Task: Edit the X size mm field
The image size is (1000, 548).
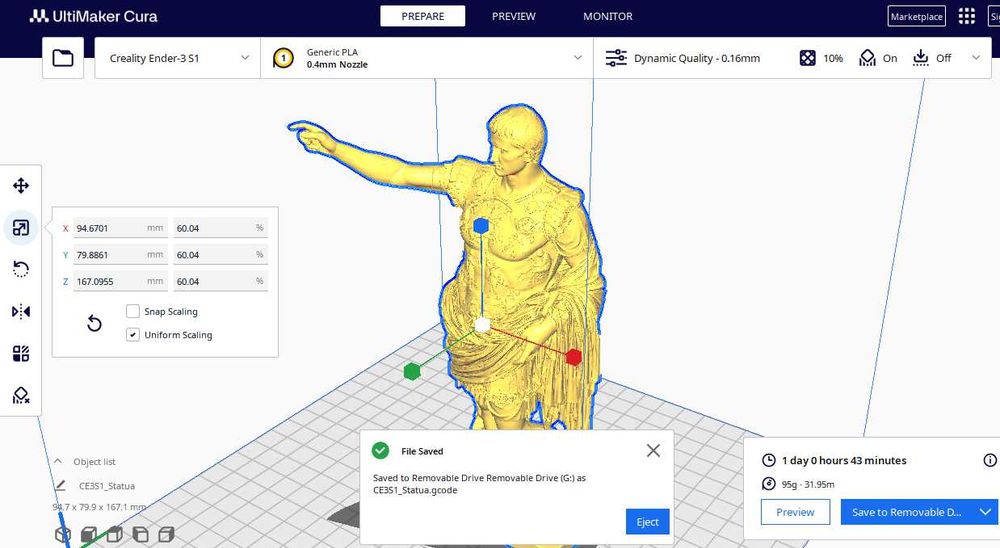Action: [121, 228]
